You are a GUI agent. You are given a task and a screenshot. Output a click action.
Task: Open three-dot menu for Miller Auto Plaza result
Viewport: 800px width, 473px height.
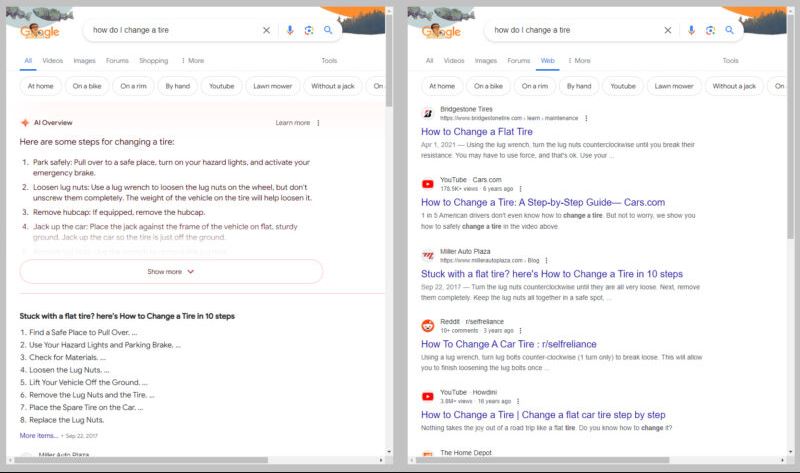click(546, 260)
